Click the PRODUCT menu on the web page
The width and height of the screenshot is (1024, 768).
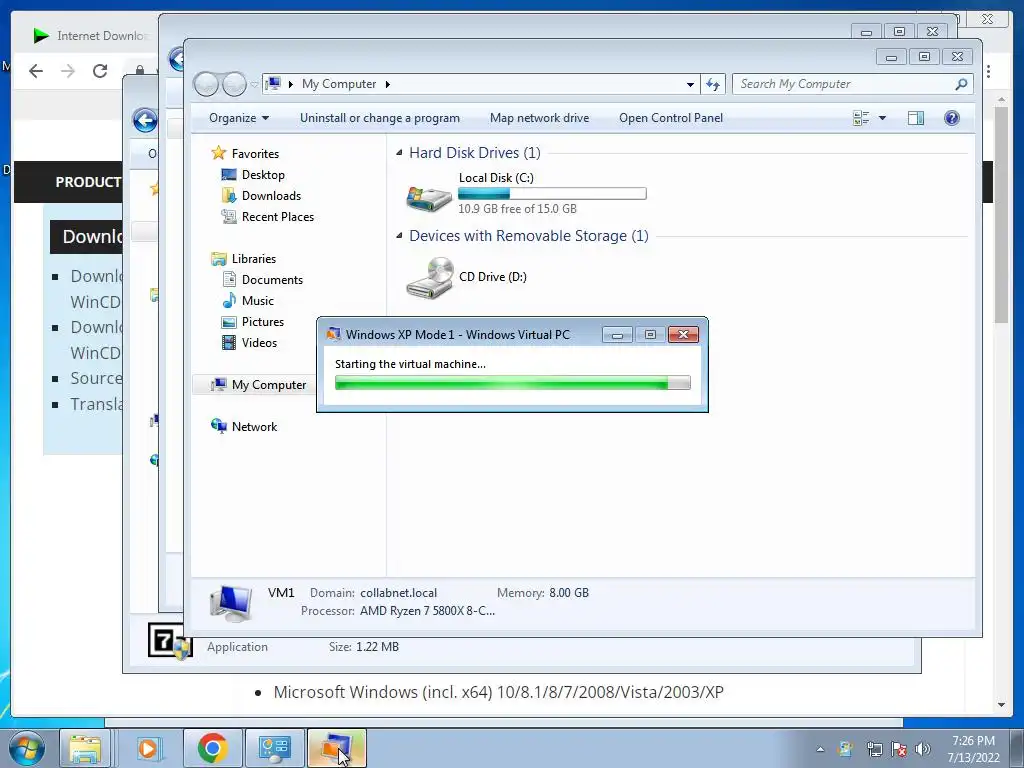pos(88,182)
